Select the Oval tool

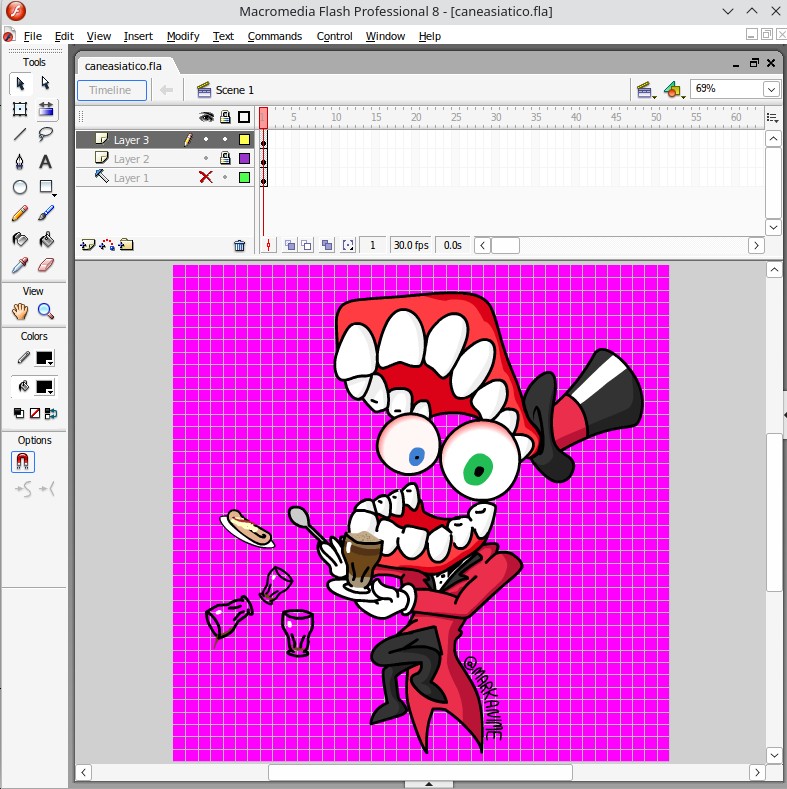pos(20,187)
